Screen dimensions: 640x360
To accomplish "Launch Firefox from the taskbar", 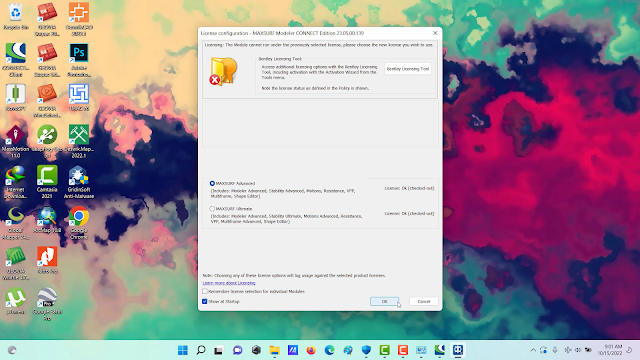I will (x=311, y=350).
